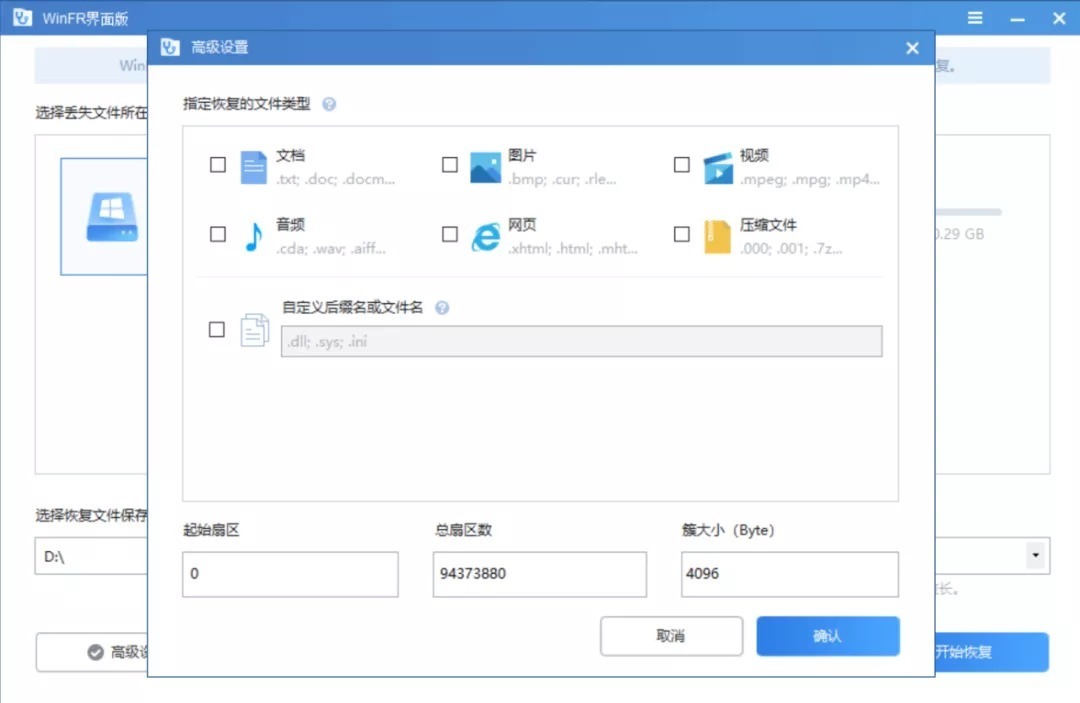Click help icon beside 指定恢复的文件类型

pyautogui.click(x=329, y=104)
